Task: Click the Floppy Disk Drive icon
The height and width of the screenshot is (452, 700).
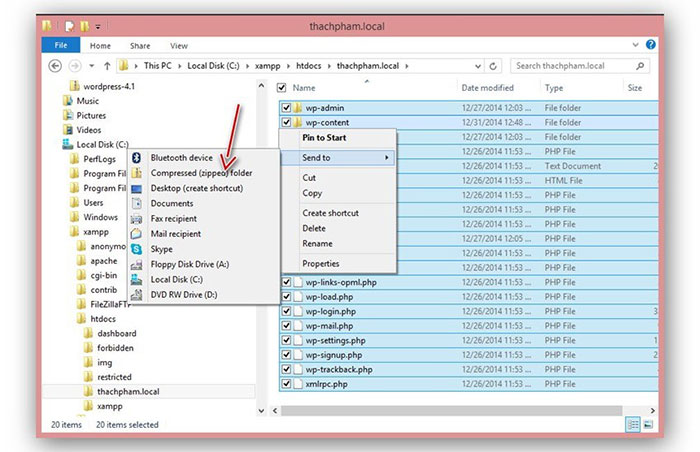Action: (x=137, y=264)
